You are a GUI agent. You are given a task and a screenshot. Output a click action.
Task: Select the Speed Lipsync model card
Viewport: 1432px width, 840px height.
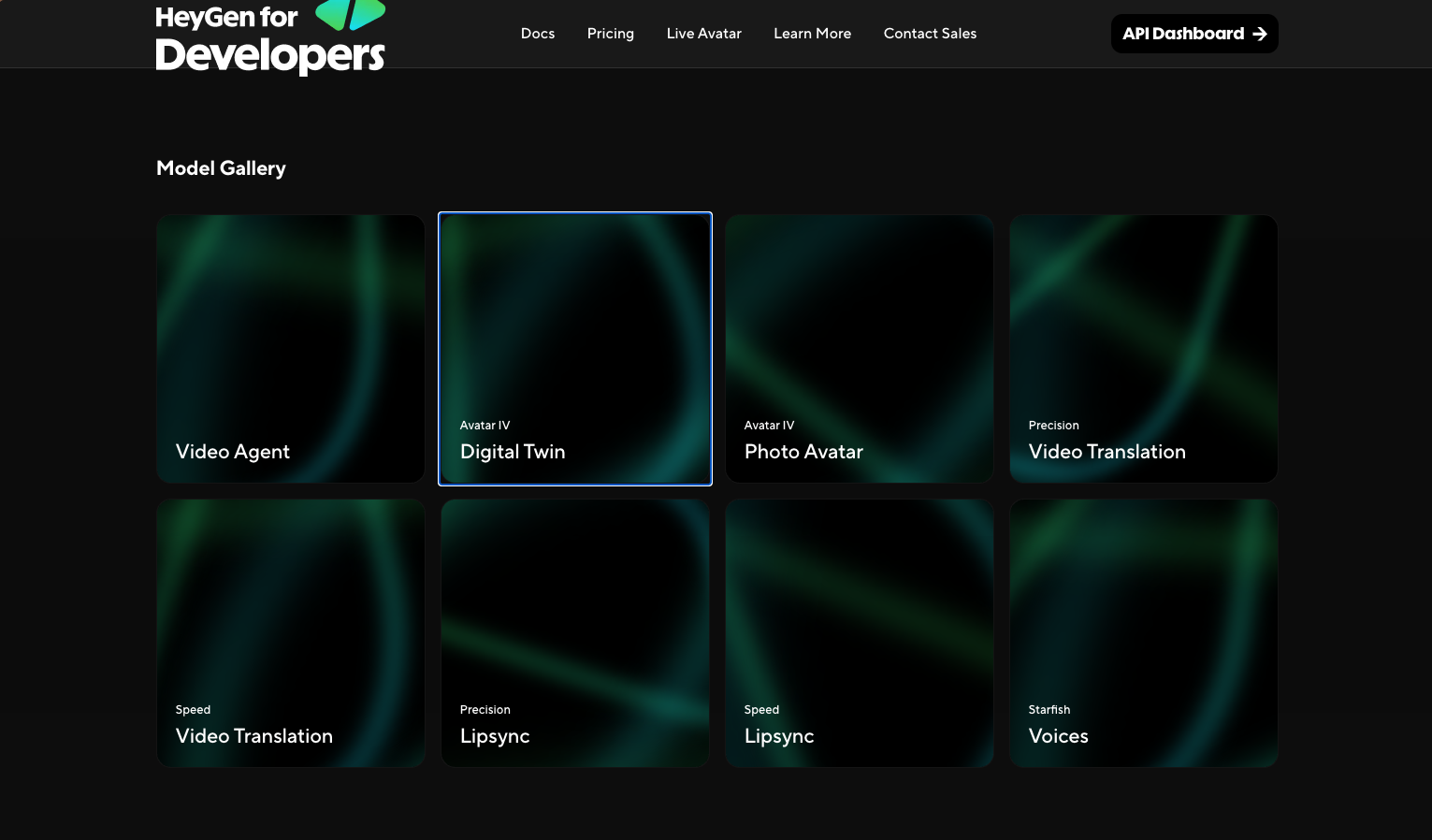[x=859, y=632]
